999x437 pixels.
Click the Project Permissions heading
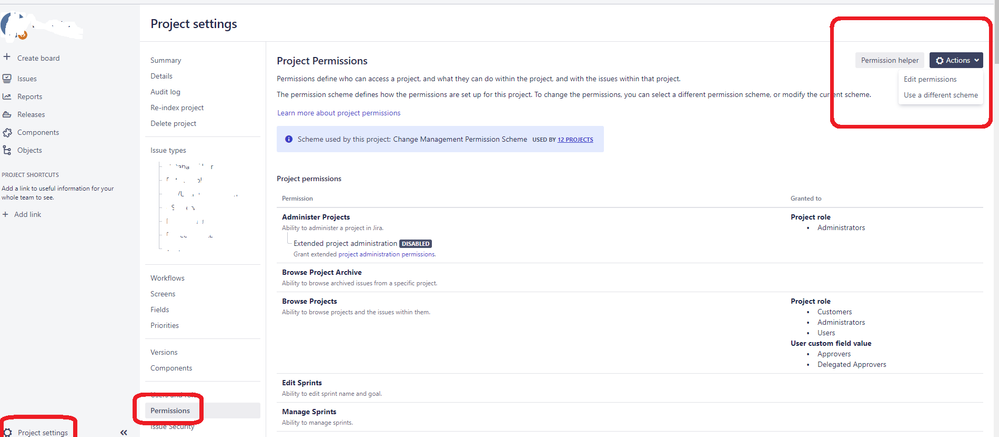[322, 61]
